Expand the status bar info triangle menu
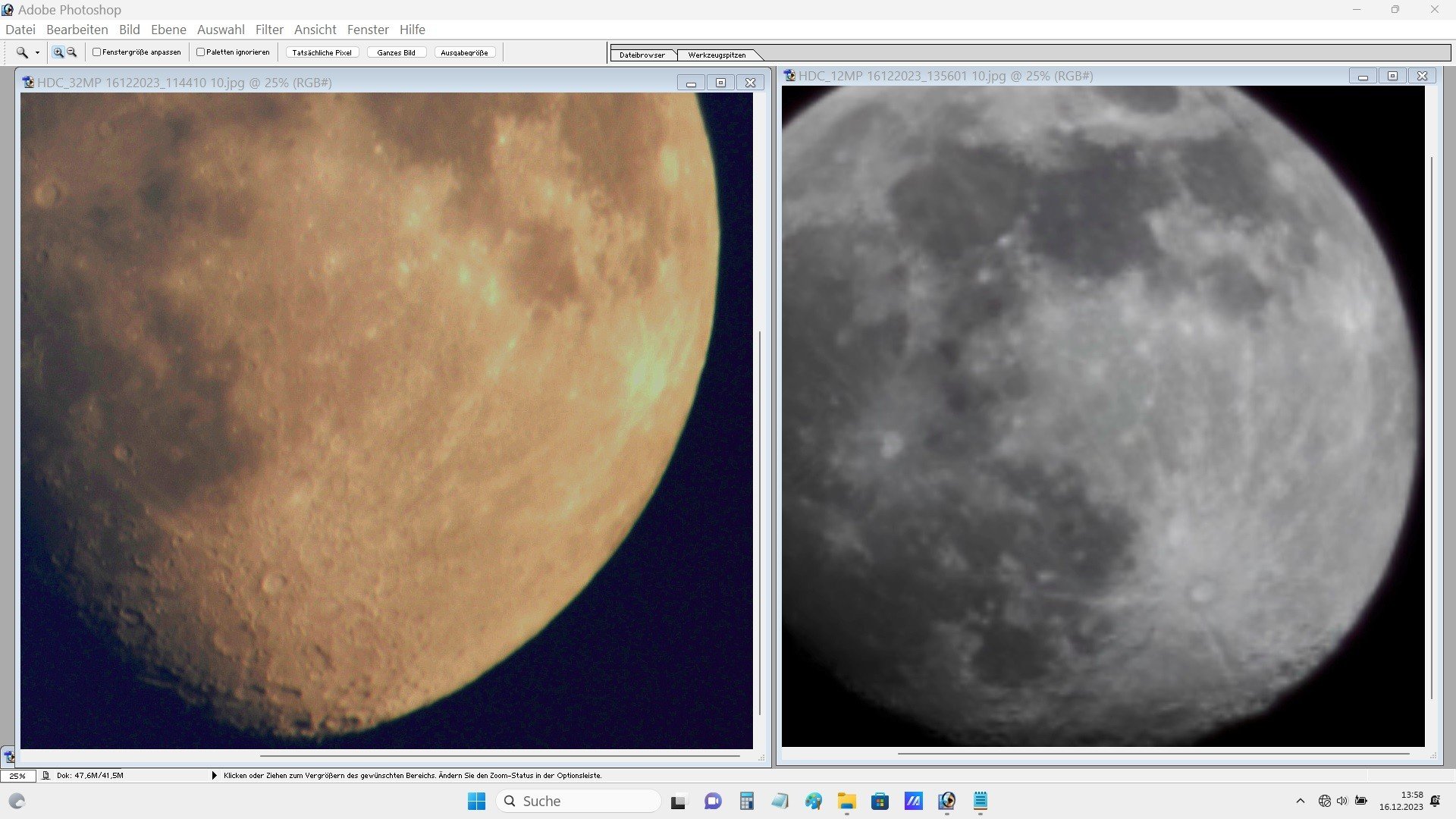Viewport: 1456px width, 819px height. pyautogui.click(x=214, y=776)
